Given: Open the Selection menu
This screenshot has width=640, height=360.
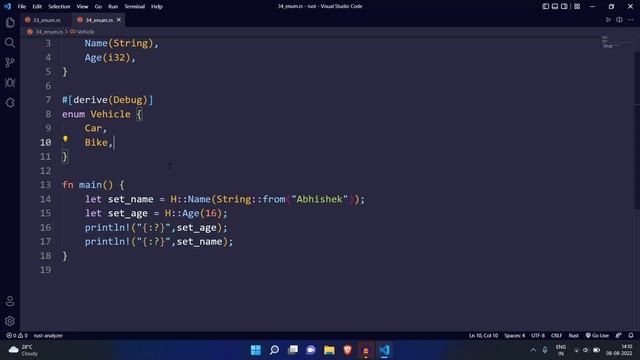Looking at the screenshot, I should (x=59, y=7).
